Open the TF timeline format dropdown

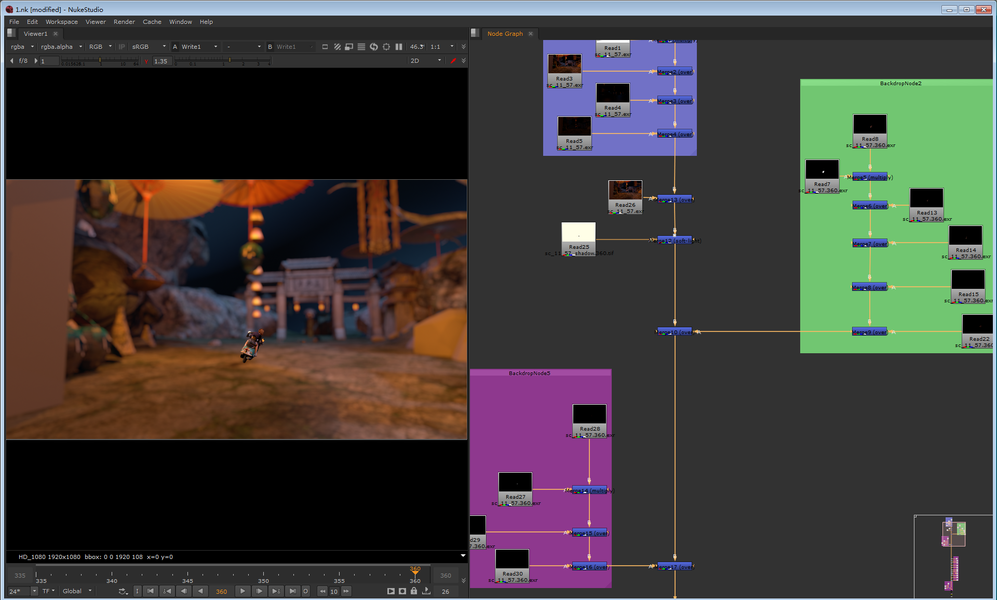coord(48,591)
